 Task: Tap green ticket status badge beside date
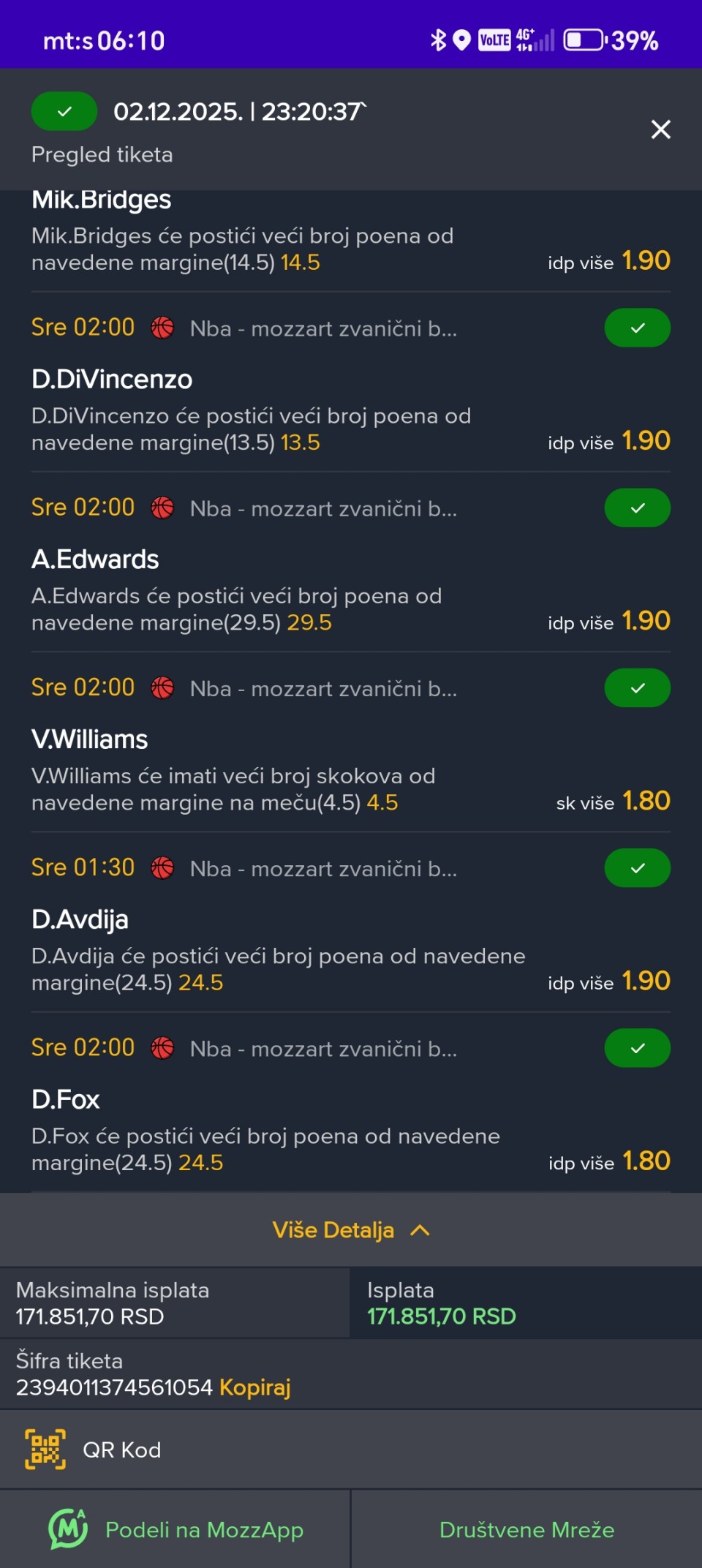[64, 111]
